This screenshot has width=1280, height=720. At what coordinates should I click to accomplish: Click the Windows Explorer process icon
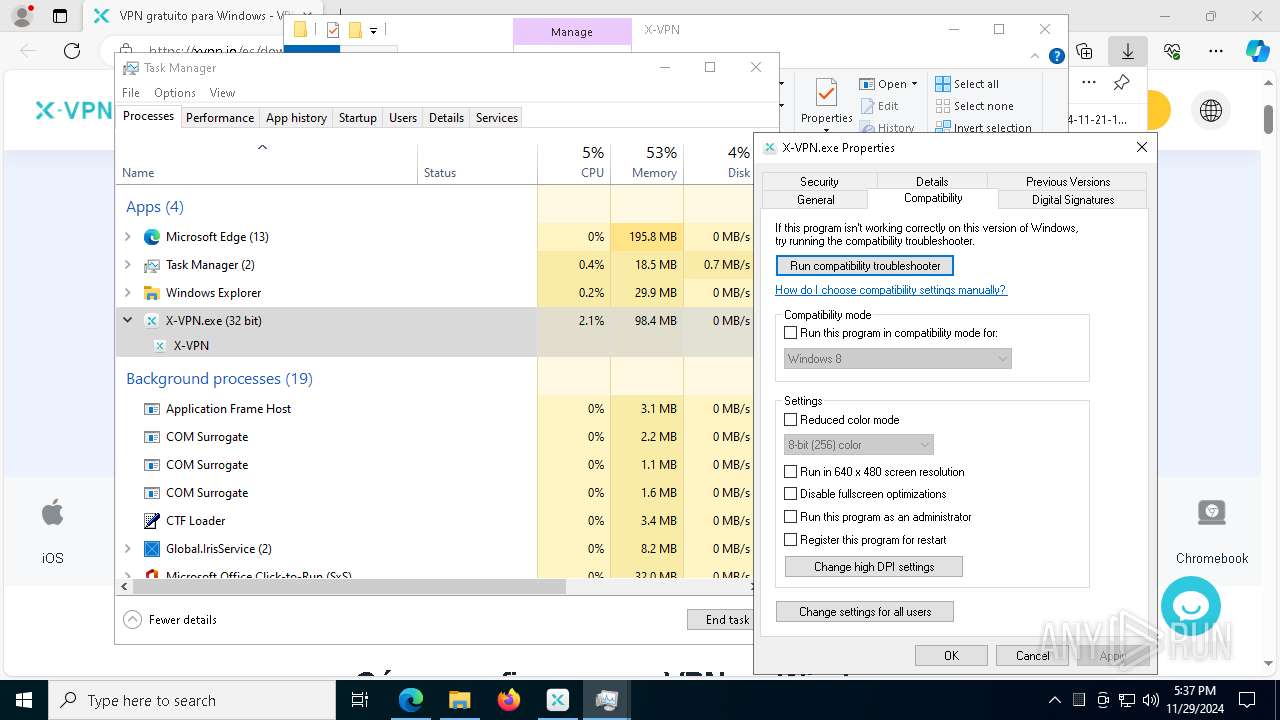[152, 293]
